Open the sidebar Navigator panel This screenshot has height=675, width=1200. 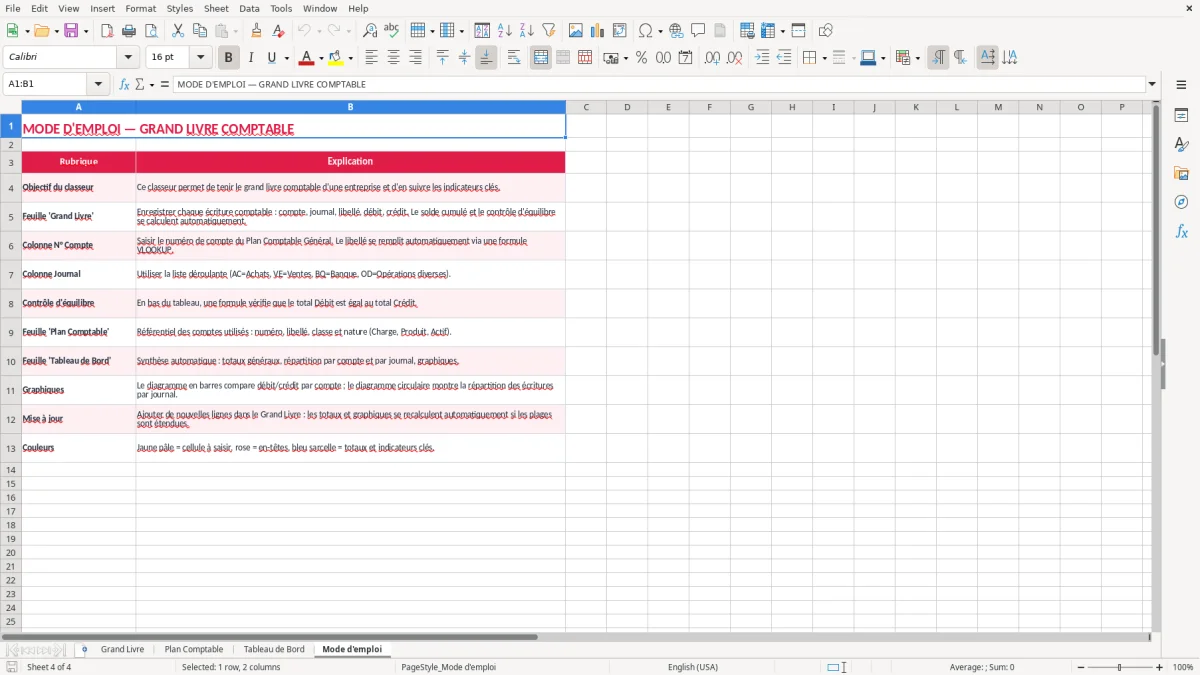[1181, 202]
